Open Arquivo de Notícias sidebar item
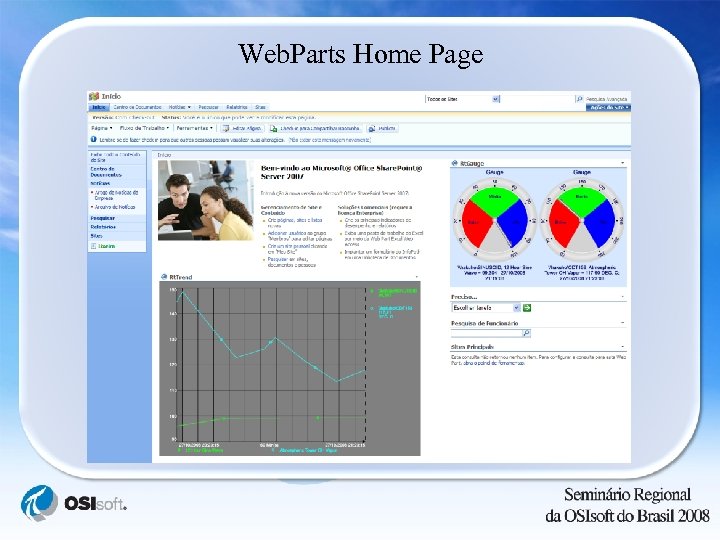The width and height of the screenshot is (720, 540). tap(115, 207)
